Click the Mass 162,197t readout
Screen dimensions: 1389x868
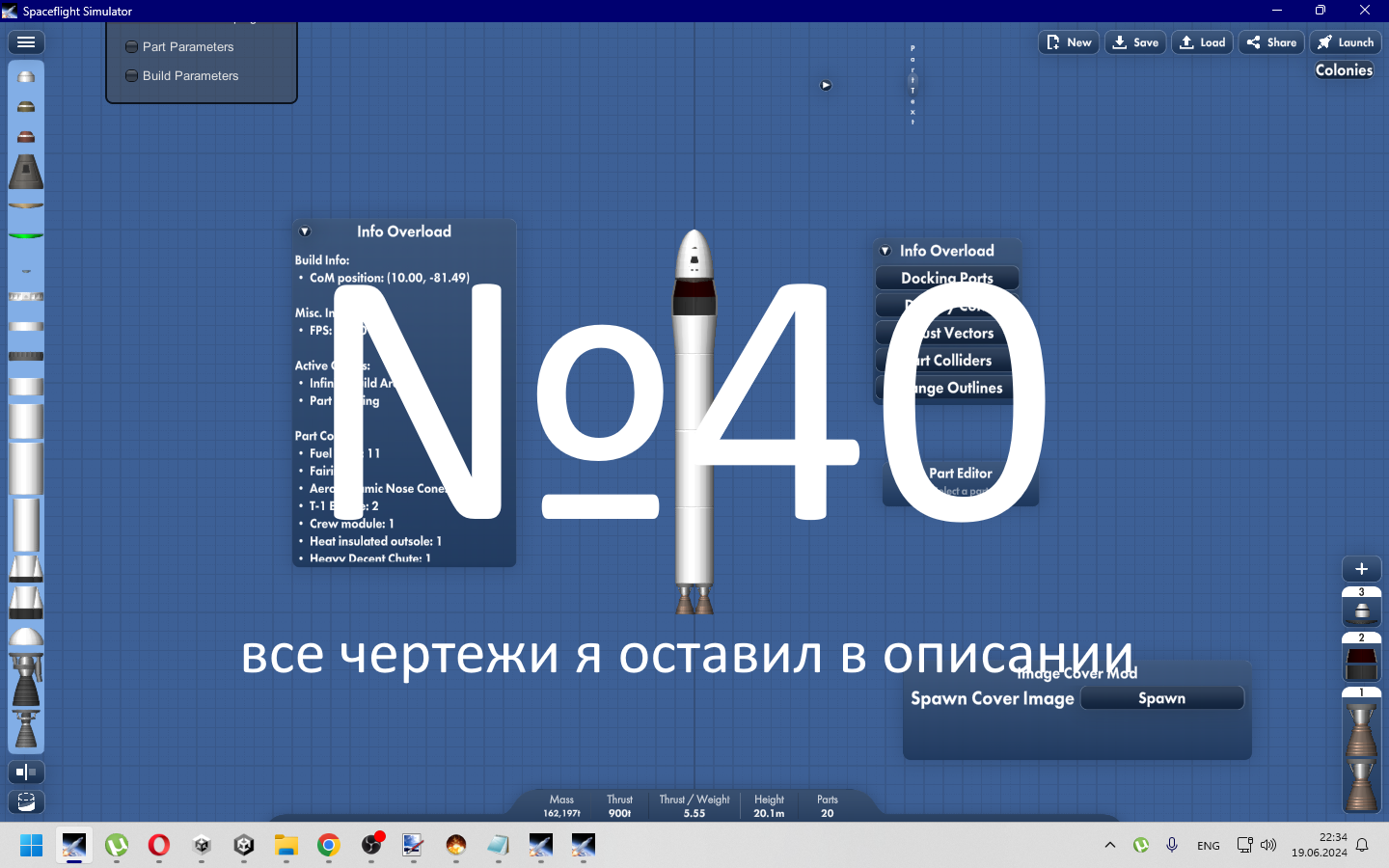coord(561,806)
